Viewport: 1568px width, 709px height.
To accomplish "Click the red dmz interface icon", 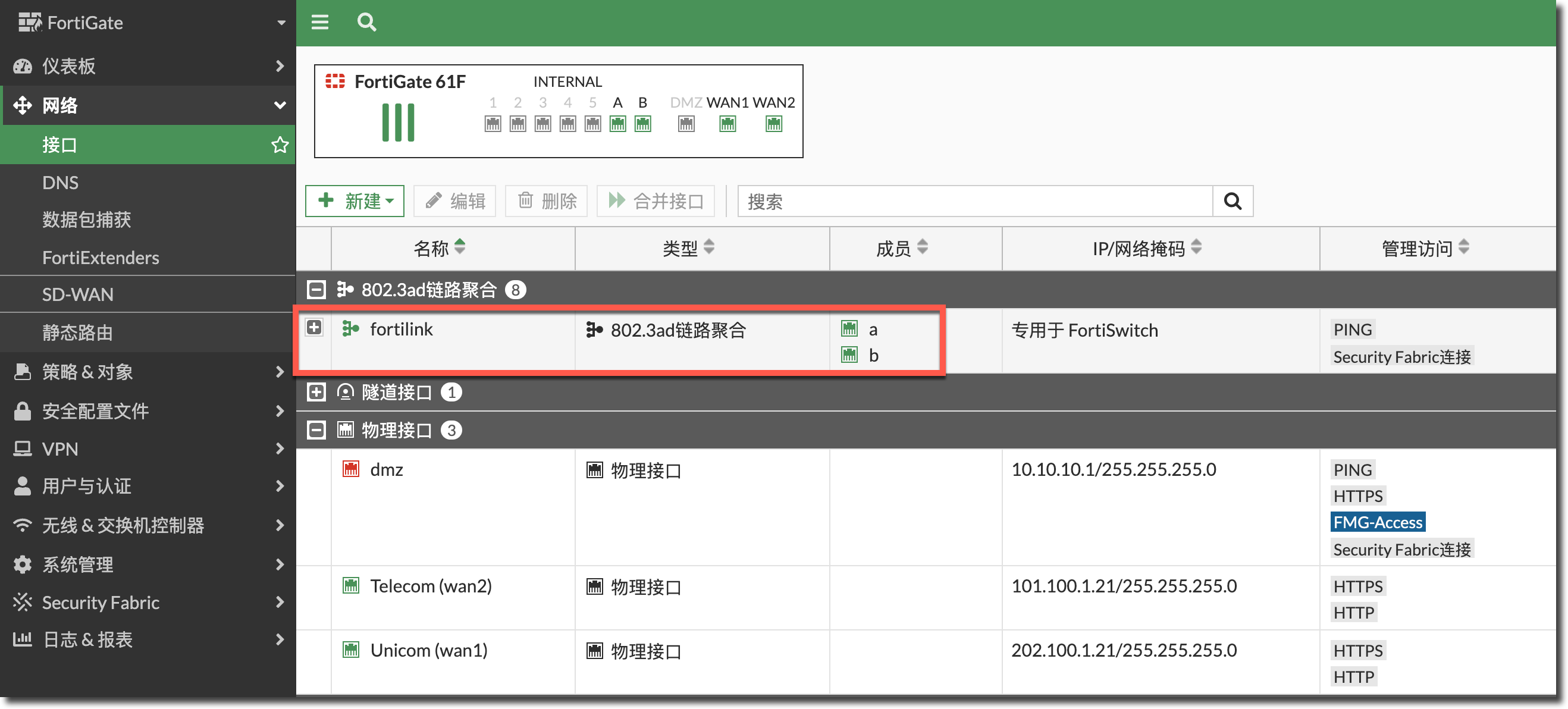I will pos(350,469).
